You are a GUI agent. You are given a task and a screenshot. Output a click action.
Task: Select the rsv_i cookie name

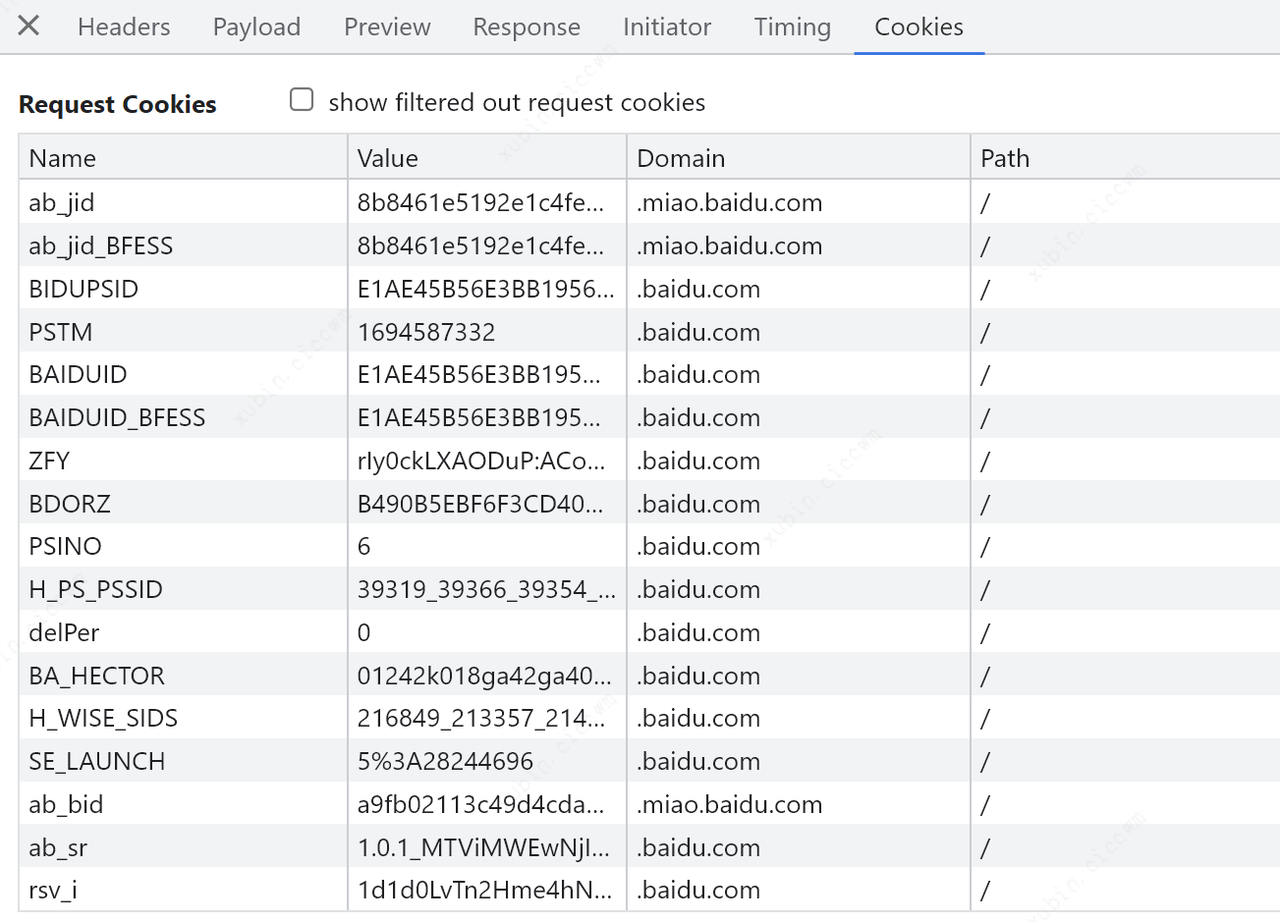tap(53, 890)
